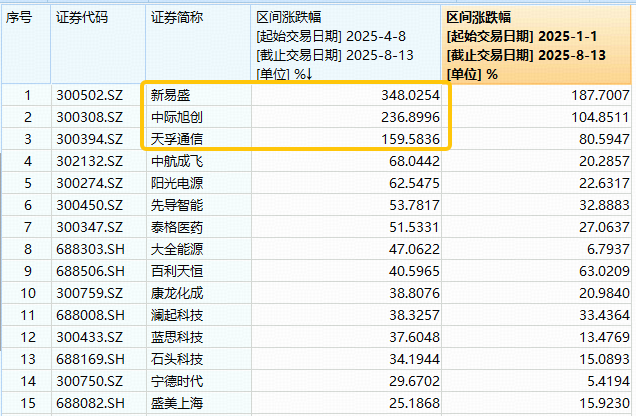
Task: Click the value 22.6317
Action: coord(604,183)
